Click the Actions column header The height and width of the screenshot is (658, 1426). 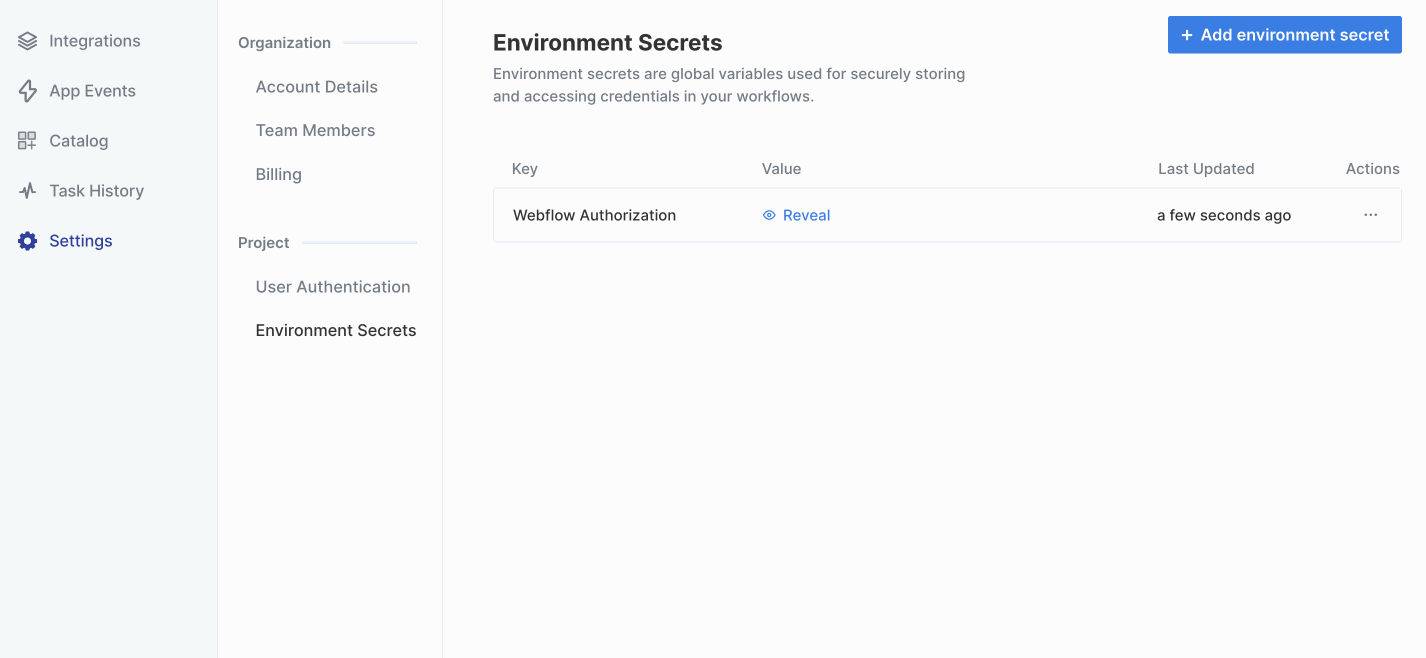pyautogui.click(x=1372, y=169)
